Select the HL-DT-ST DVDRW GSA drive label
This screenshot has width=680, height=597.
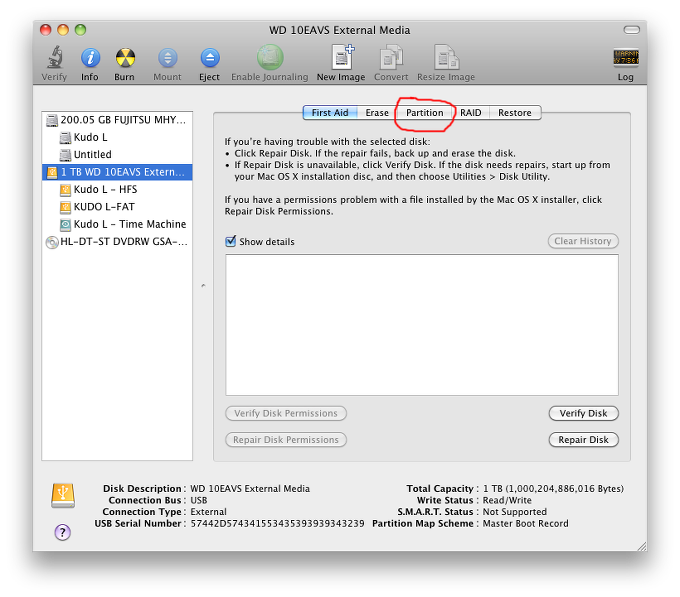pos(124,241)
